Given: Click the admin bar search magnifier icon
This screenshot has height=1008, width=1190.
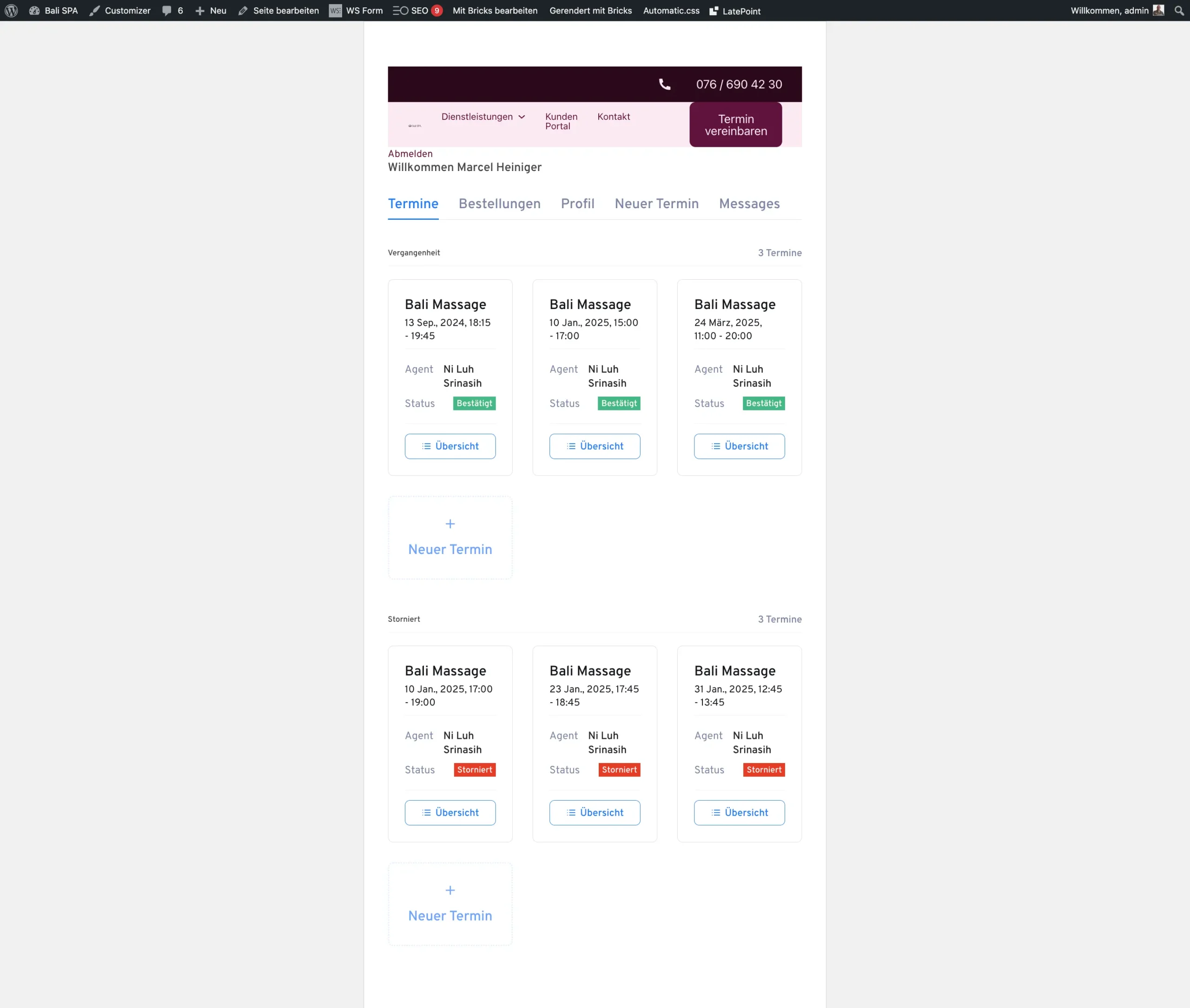Looking at the screenshot, I should pos(1178,10).
